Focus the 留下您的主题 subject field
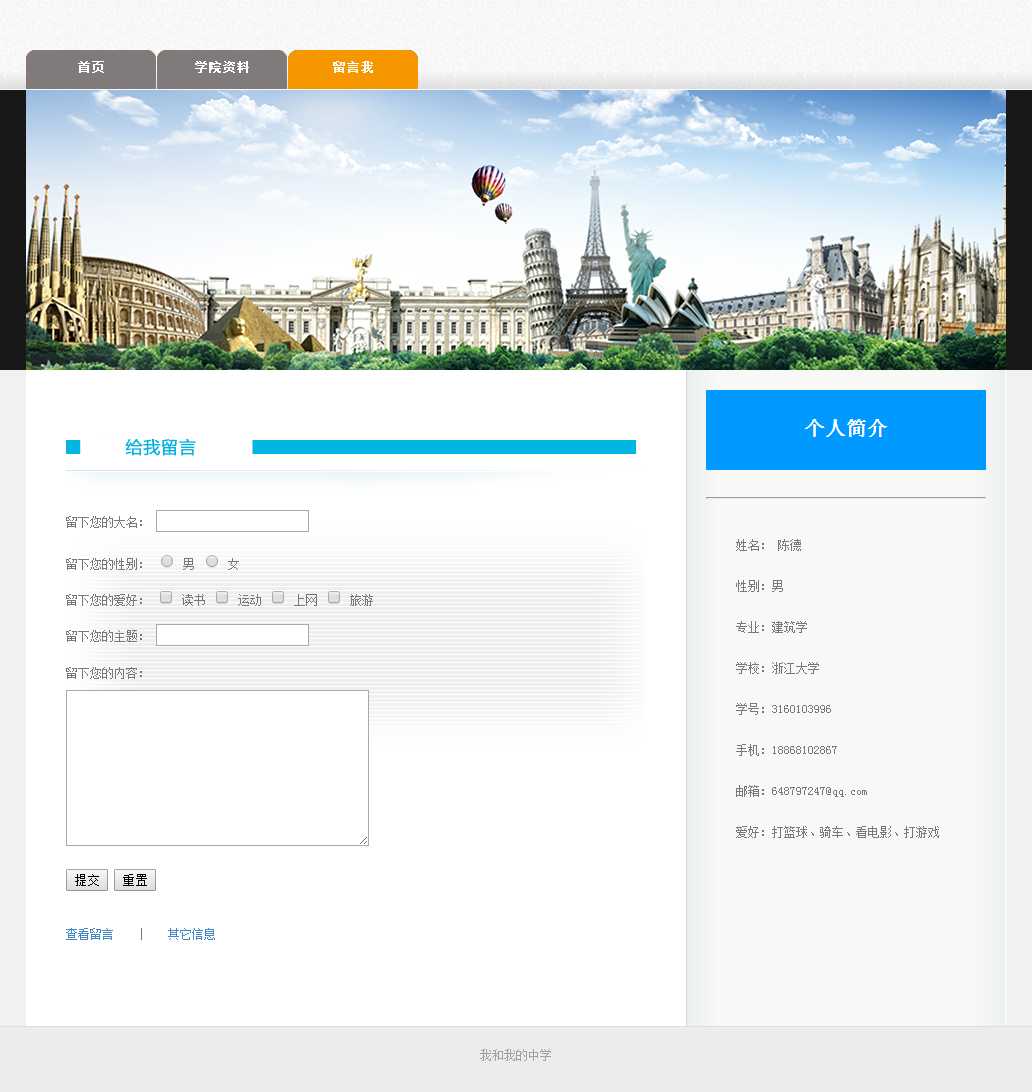1032x1092 pixels. pyautogui.click(x=232, y=635)
